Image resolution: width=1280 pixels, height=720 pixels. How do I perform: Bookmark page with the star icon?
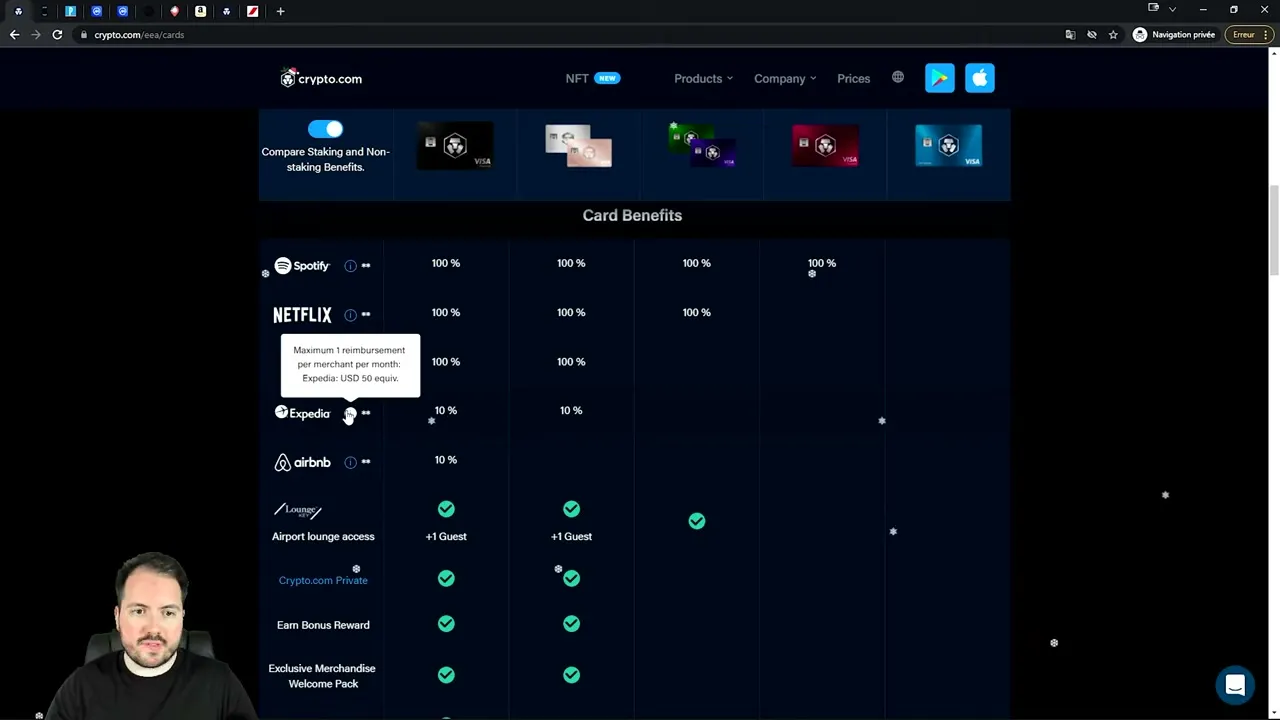tap(1113, 35)
